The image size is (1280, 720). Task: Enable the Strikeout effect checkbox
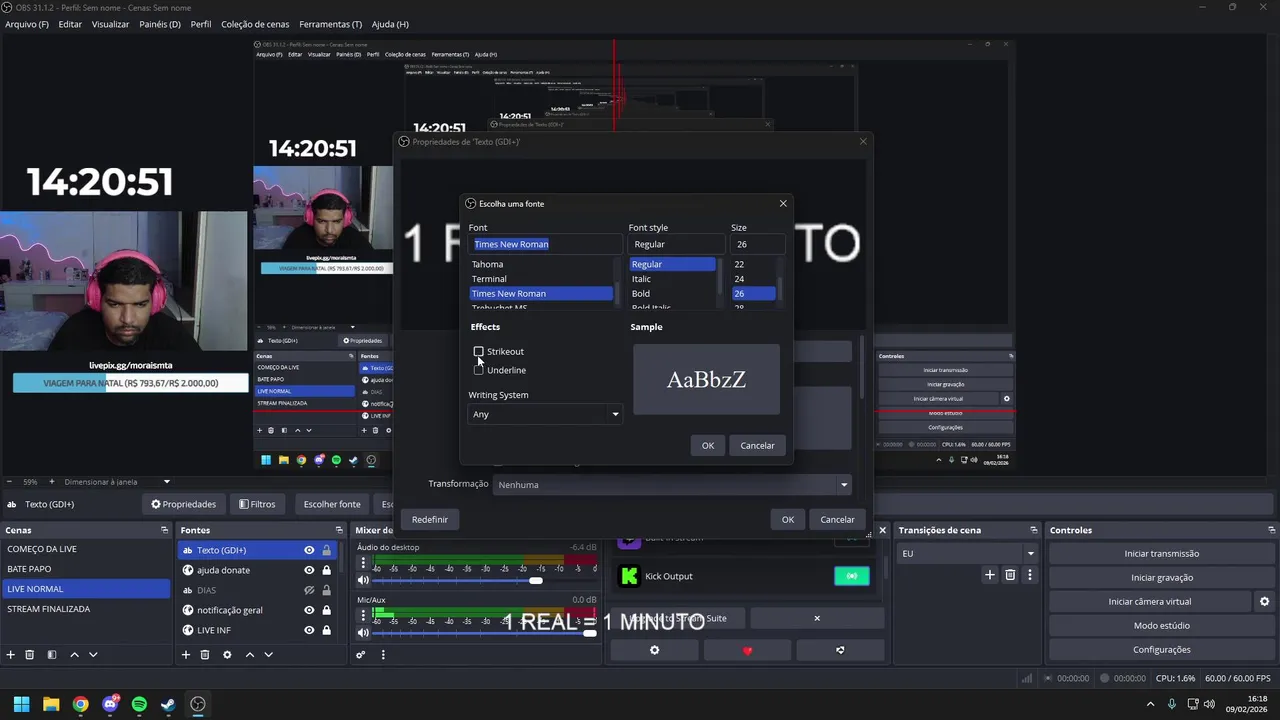point(479,352)
